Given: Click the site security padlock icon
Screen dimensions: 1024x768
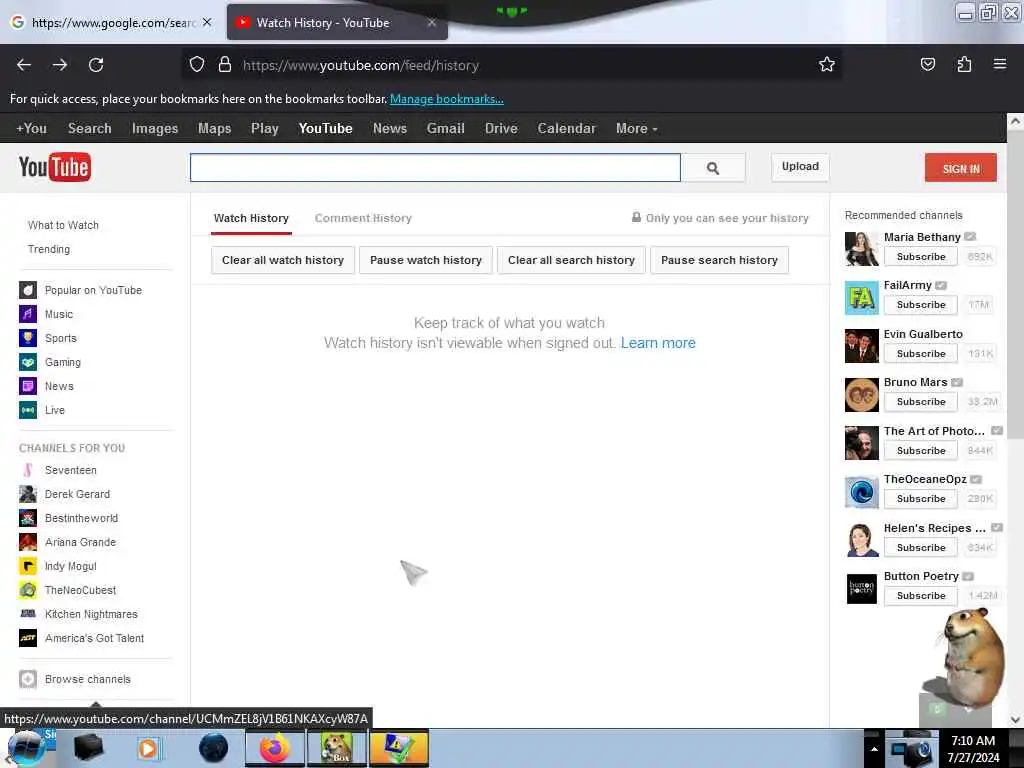Looking at the screenshot, I should click(225, 65).
